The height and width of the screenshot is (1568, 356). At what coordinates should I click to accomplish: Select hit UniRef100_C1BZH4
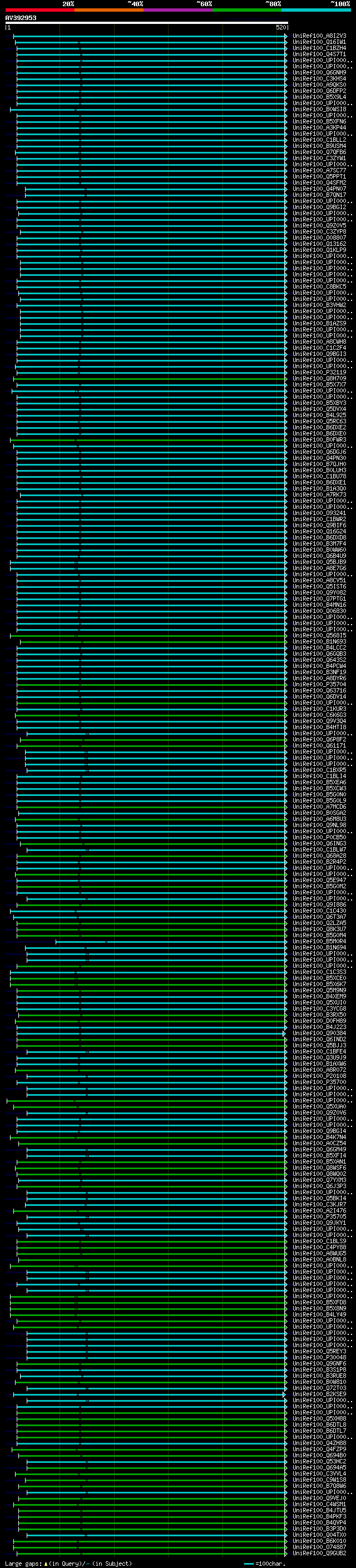point(319,48)
